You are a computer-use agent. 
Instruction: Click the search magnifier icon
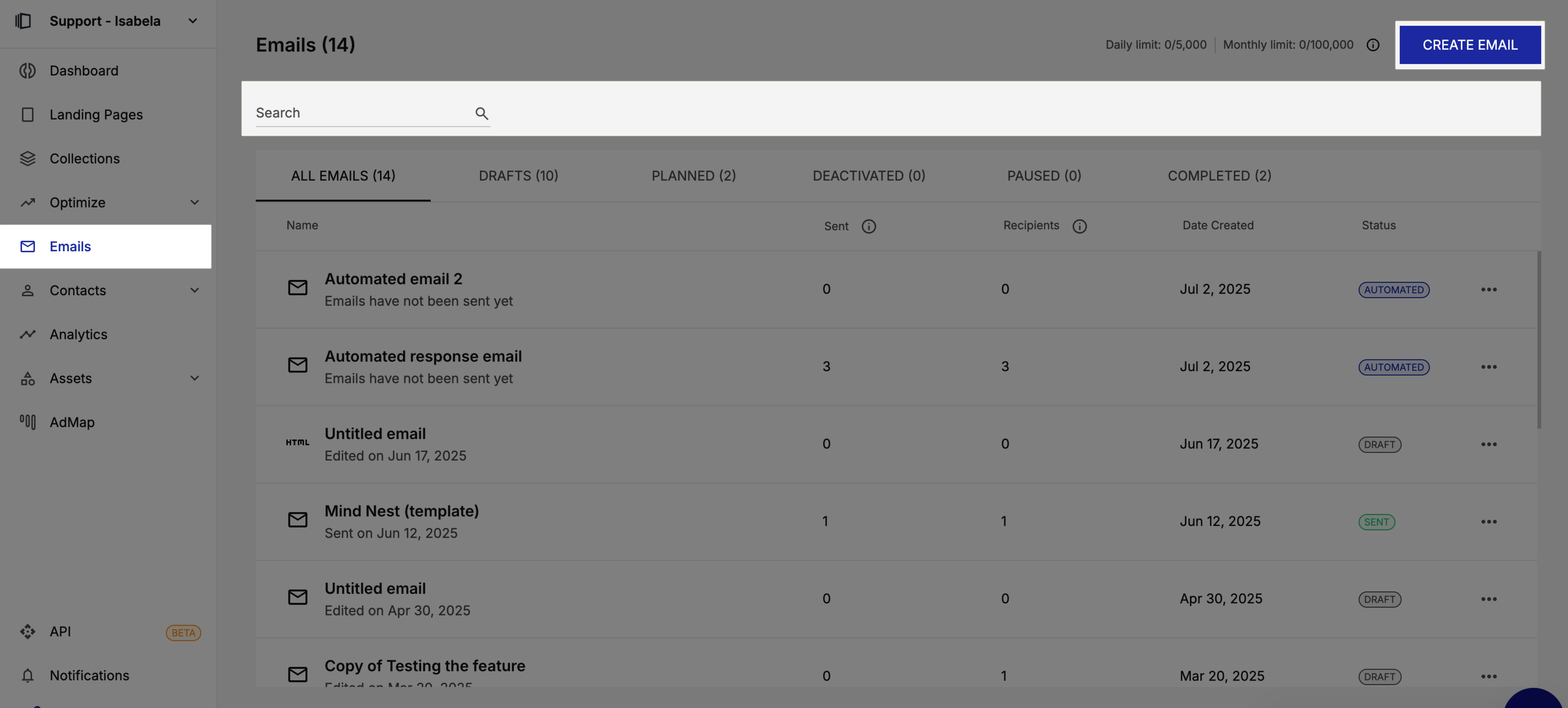click(x=481, y=113)
